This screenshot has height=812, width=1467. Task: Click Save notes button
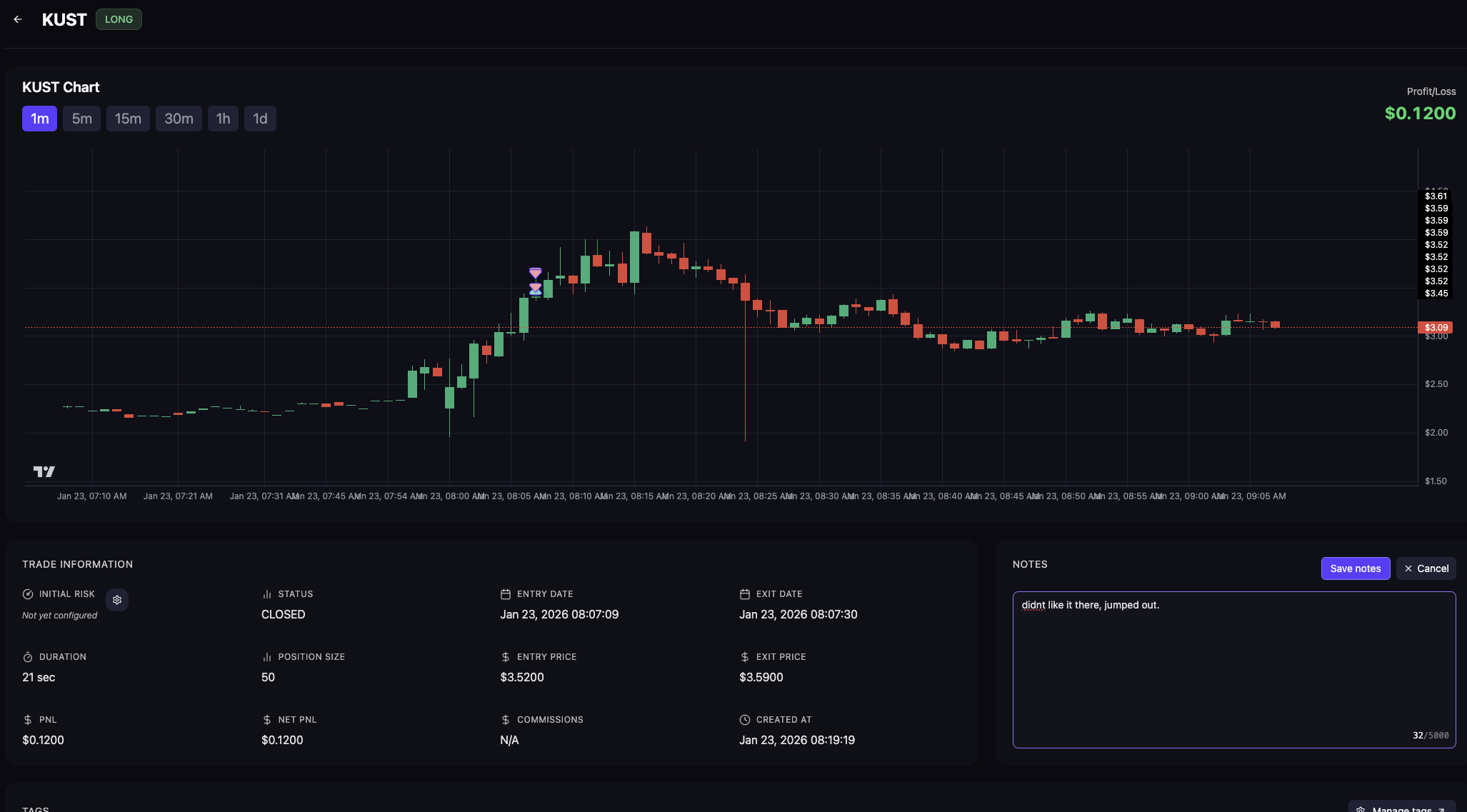1355,568
